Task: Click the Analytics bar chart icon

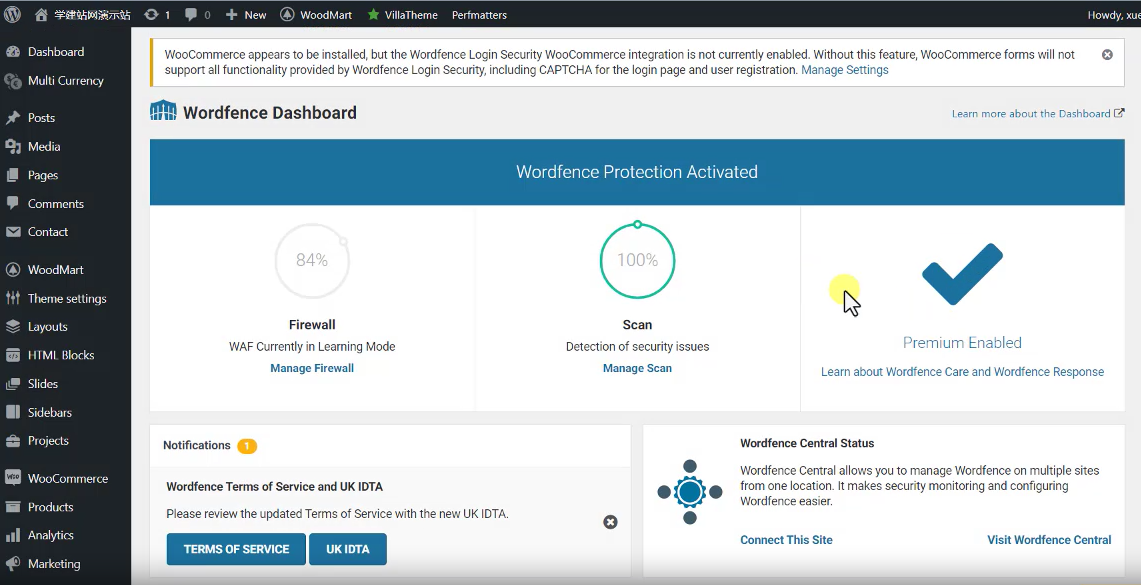Action: 13,536
